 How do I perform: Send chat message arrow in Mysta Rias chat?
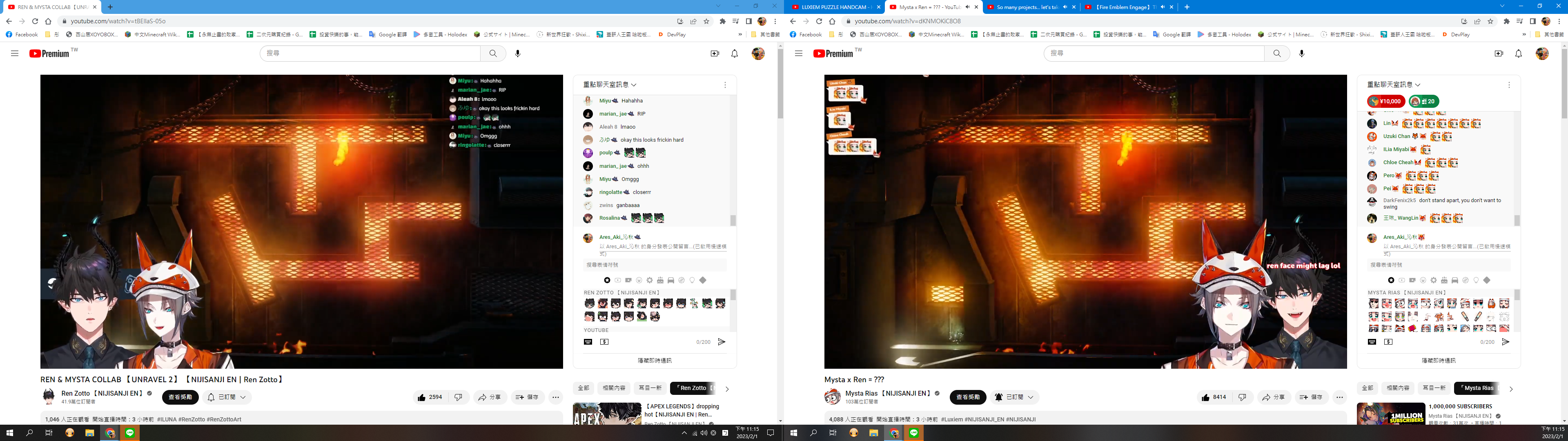click(1505, 342)
